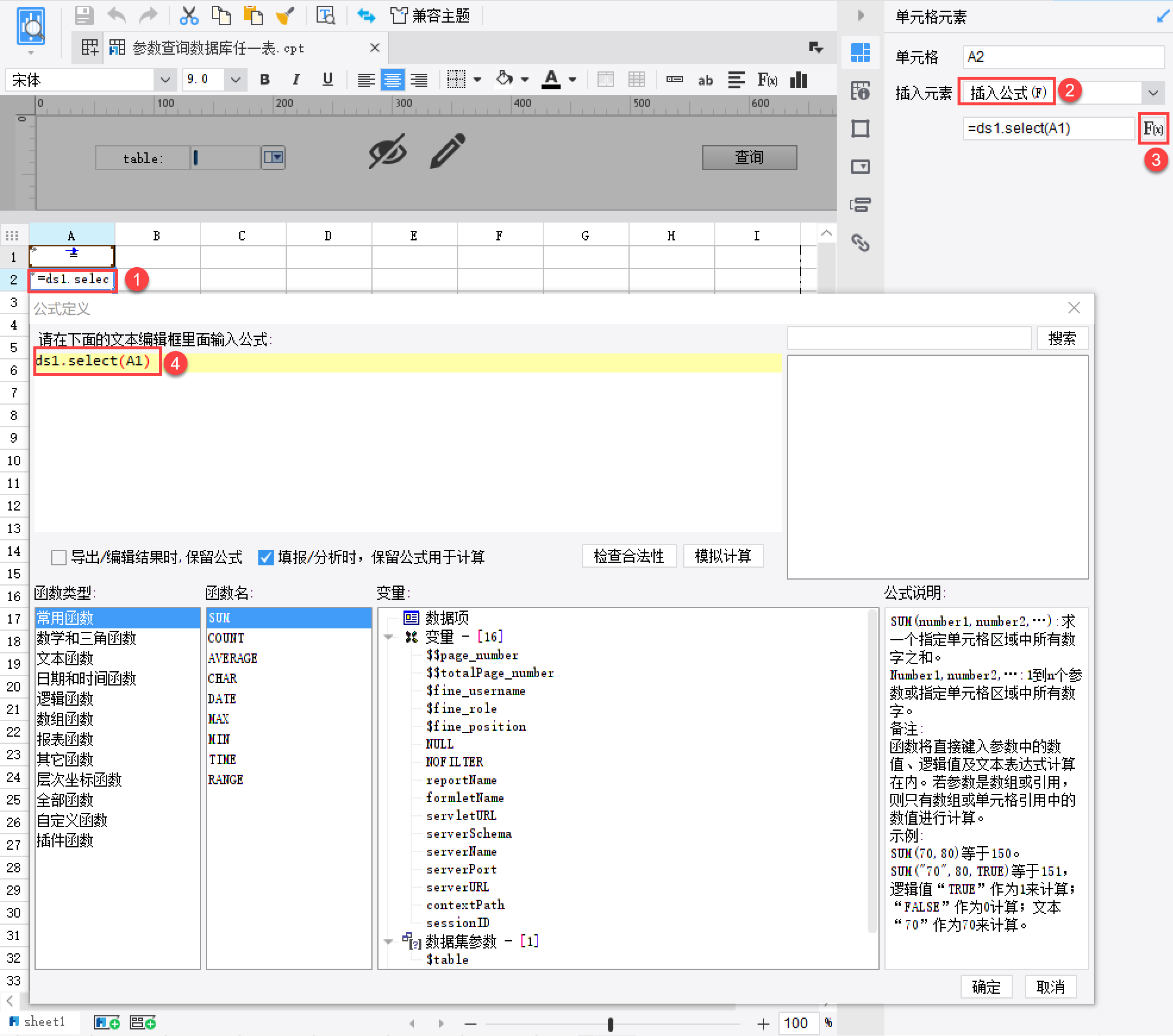
Task: Click the insert chart icon in toolbar
Action: pos(799,80)
